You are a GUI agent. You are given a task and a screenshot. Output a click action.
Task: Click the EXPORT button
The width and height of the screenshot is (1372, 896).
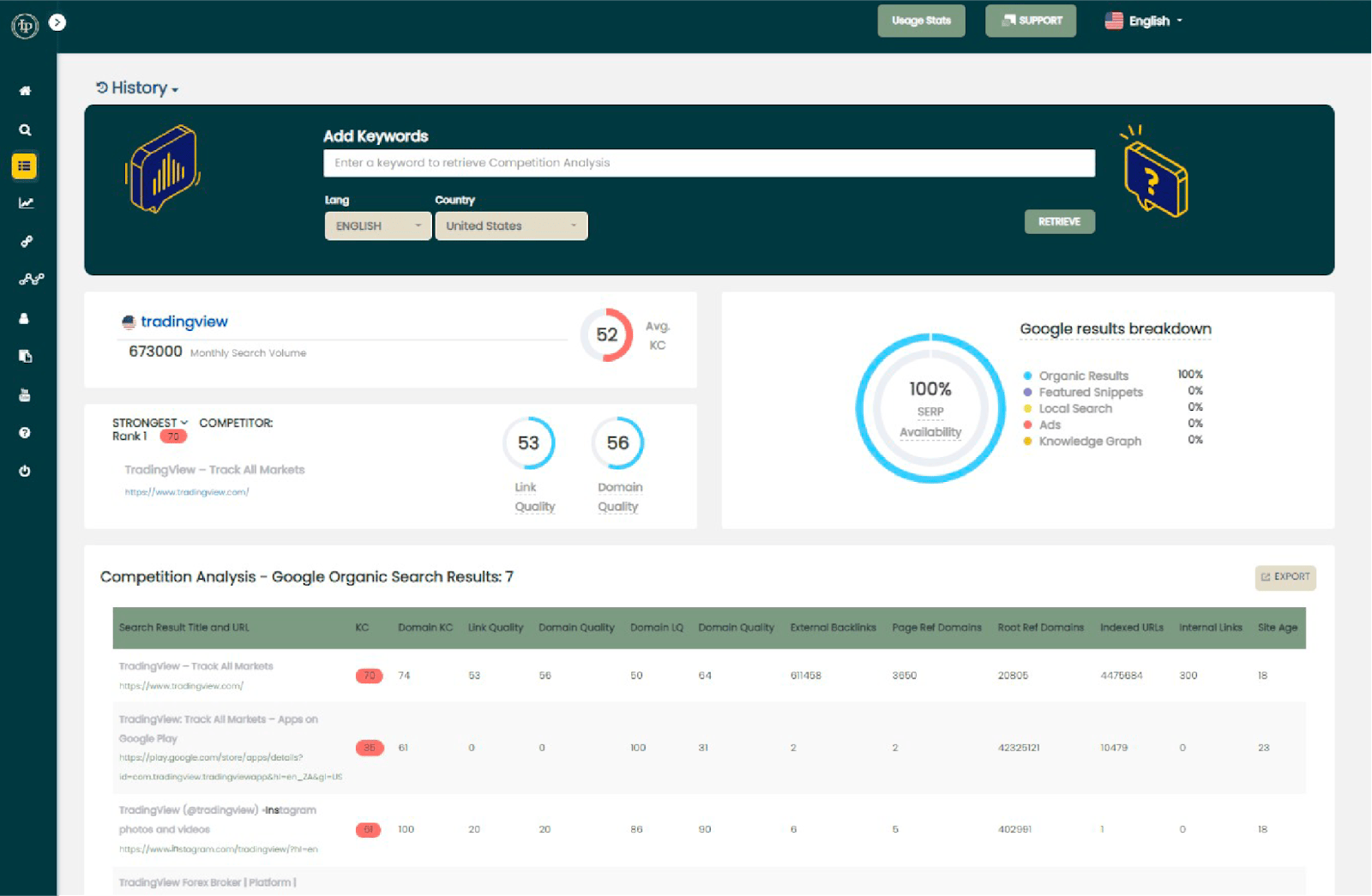pyautogui.click(x=1285, y=577)
